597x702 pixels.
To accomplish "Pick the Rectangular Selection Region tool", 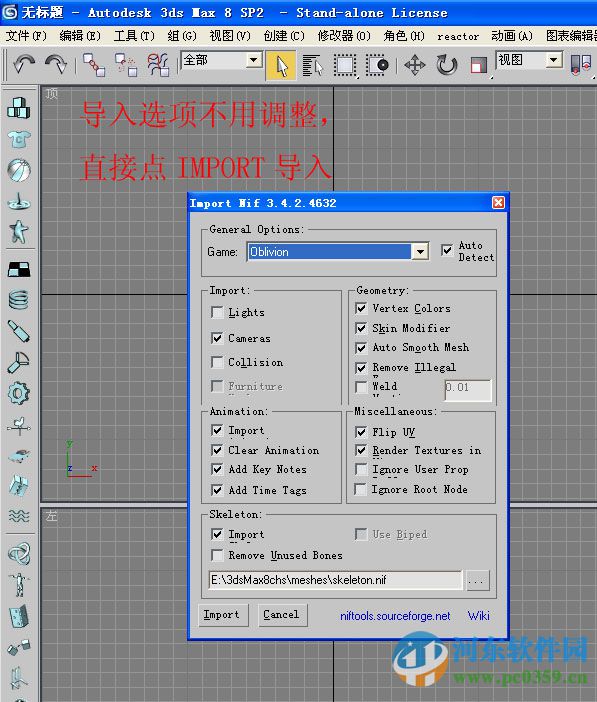I will click(x=344, y=66).
